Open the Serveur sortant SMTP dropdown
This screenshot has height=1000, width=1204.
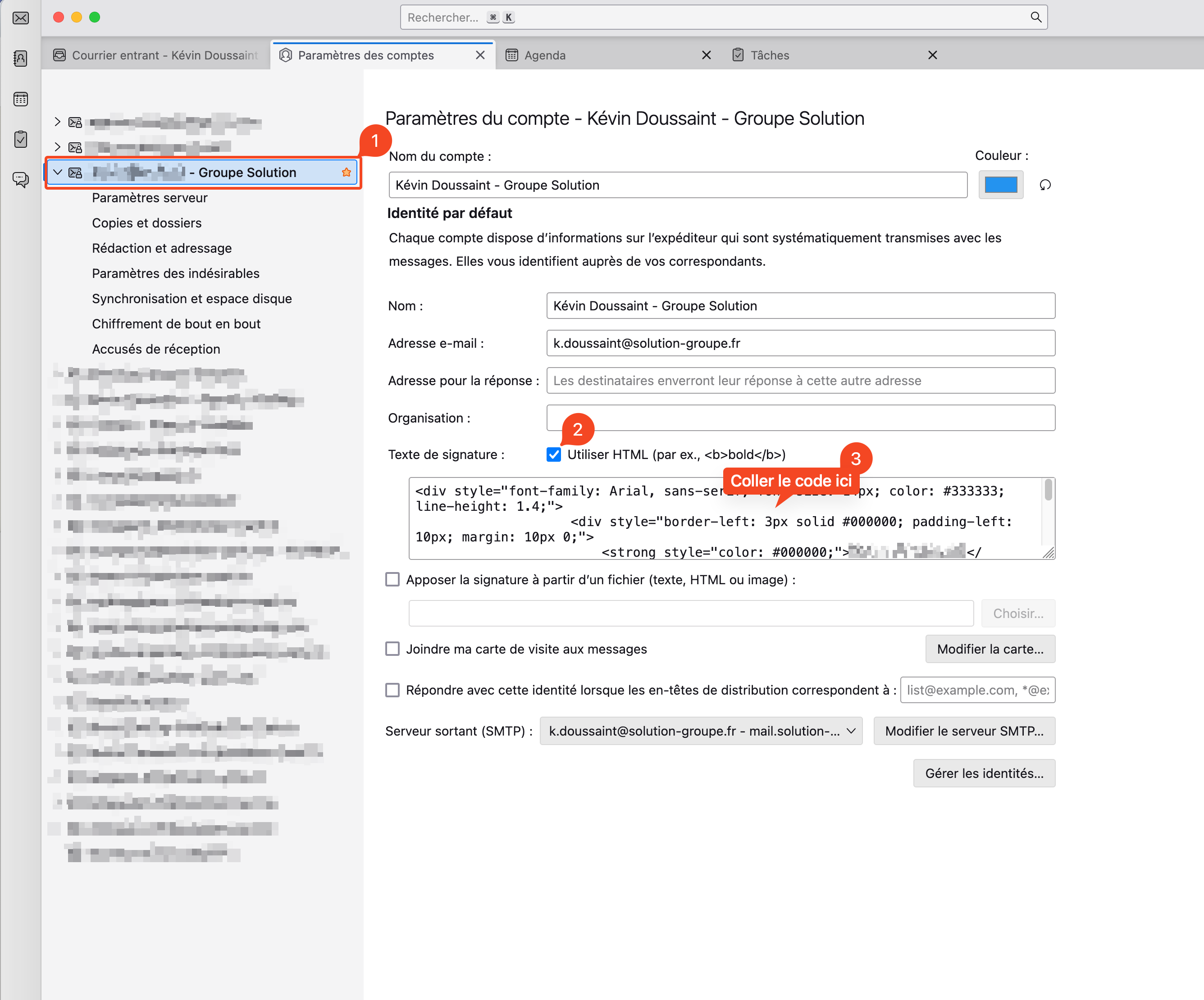(701, 731)
